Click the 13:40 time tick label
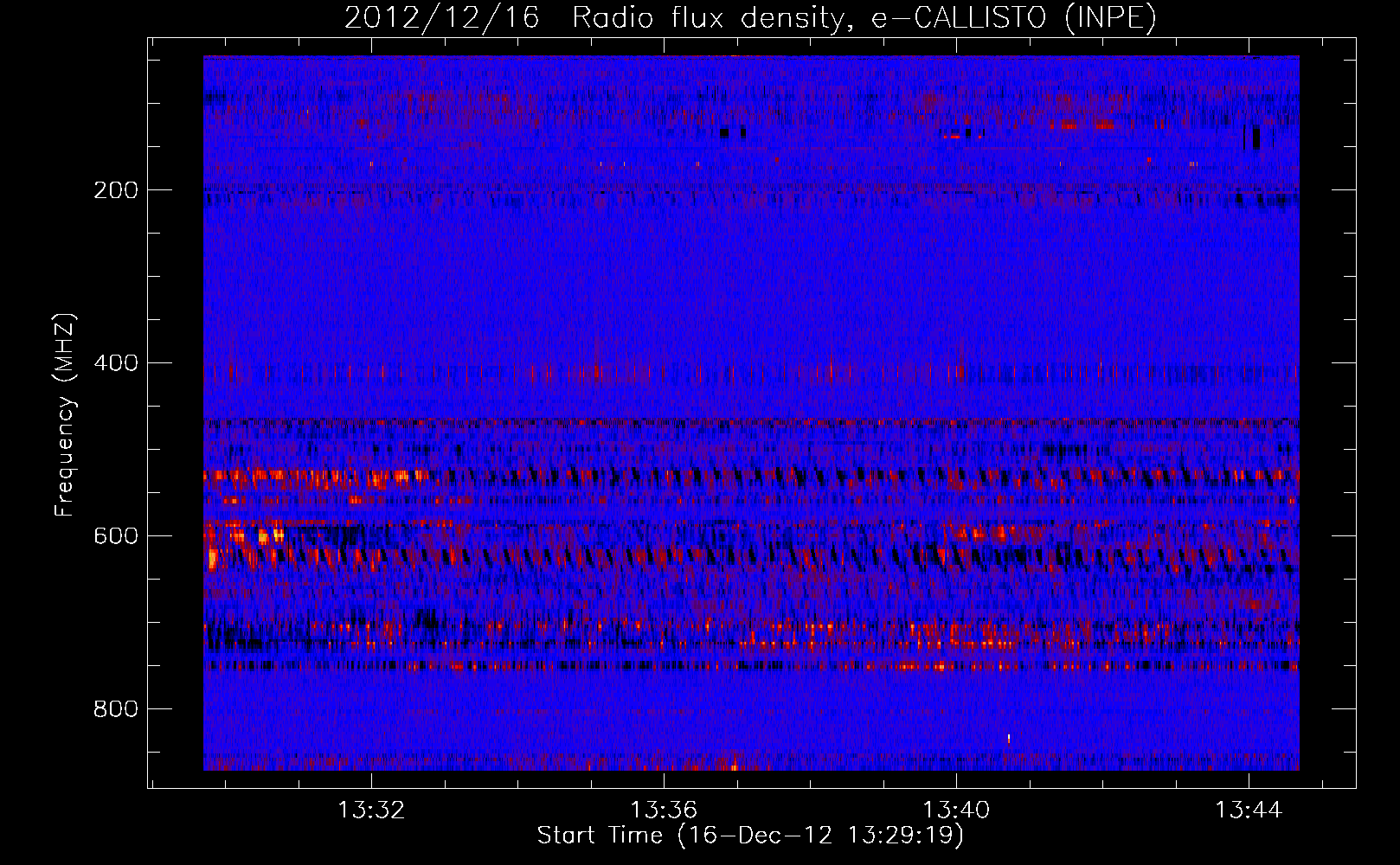The height and width of the screenshot is (865, 1400). [957, 811]
